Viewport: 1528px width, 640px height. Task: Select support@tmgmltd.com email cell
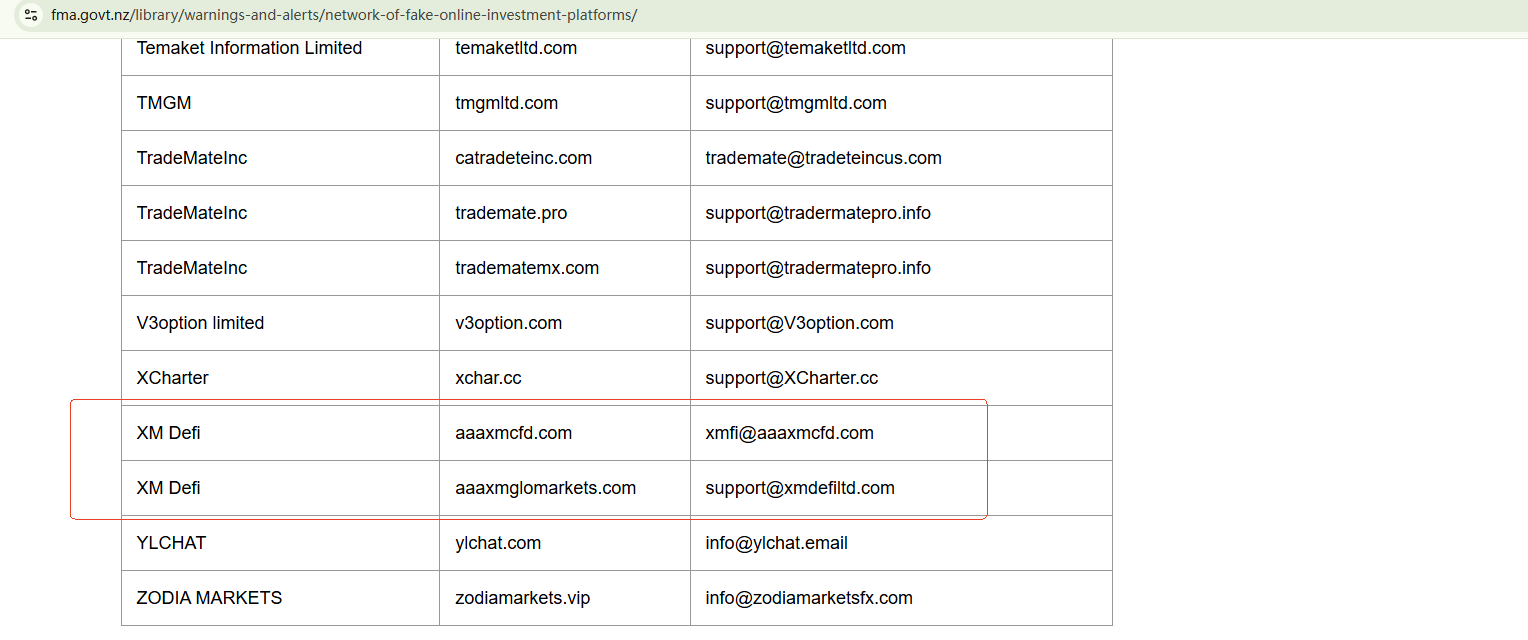tap(901, 103)
